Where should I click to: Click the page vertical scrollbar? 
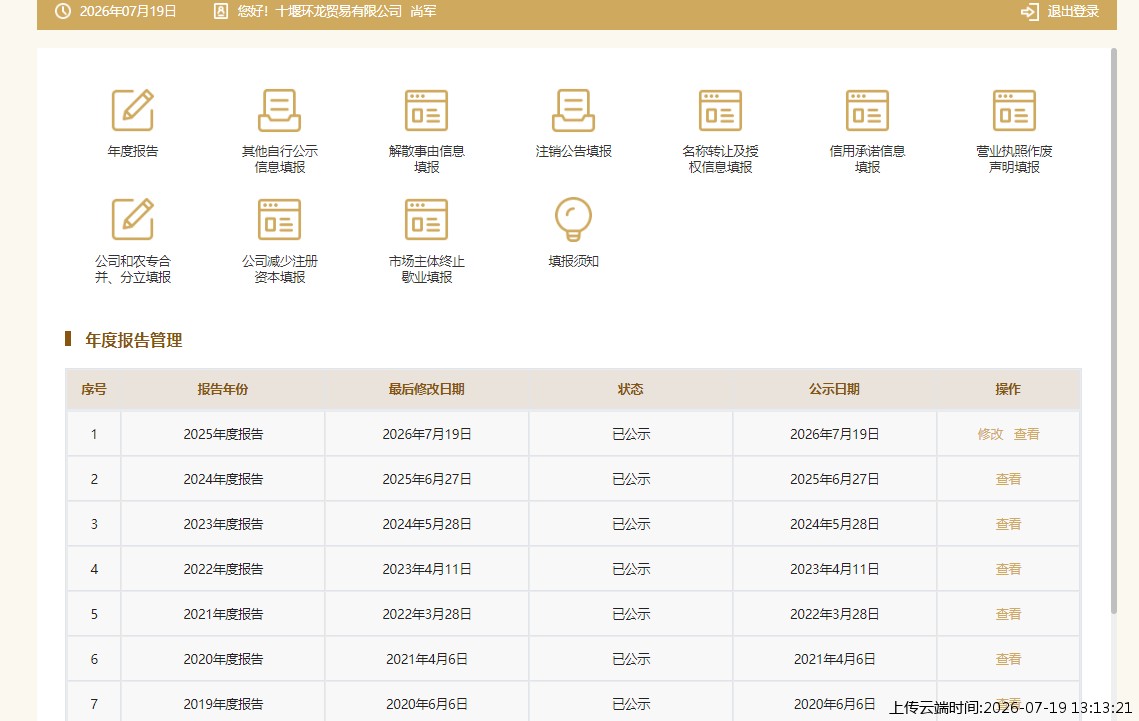coord(1114,331)
